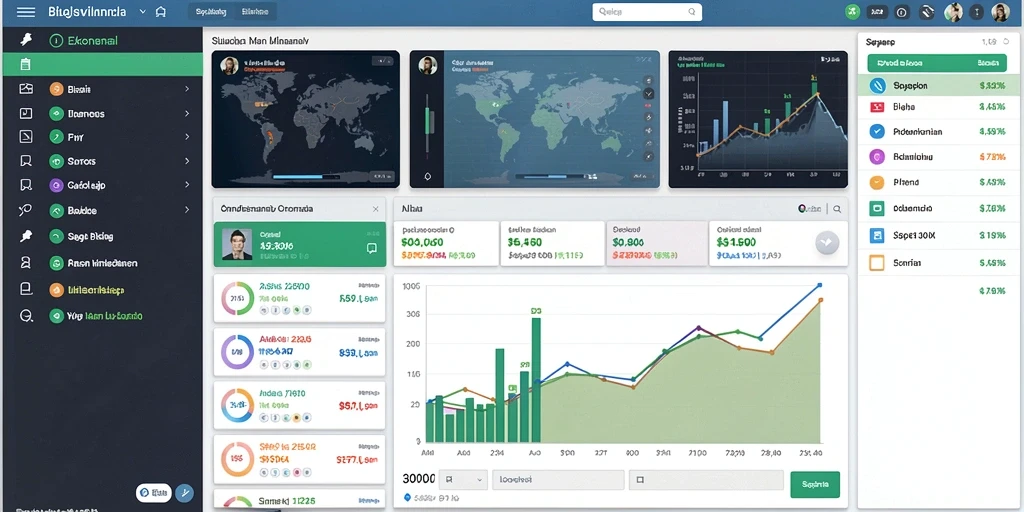1024x512 pixels.
Task: Click the home icon in the top bar
Action: click(161, 12)
